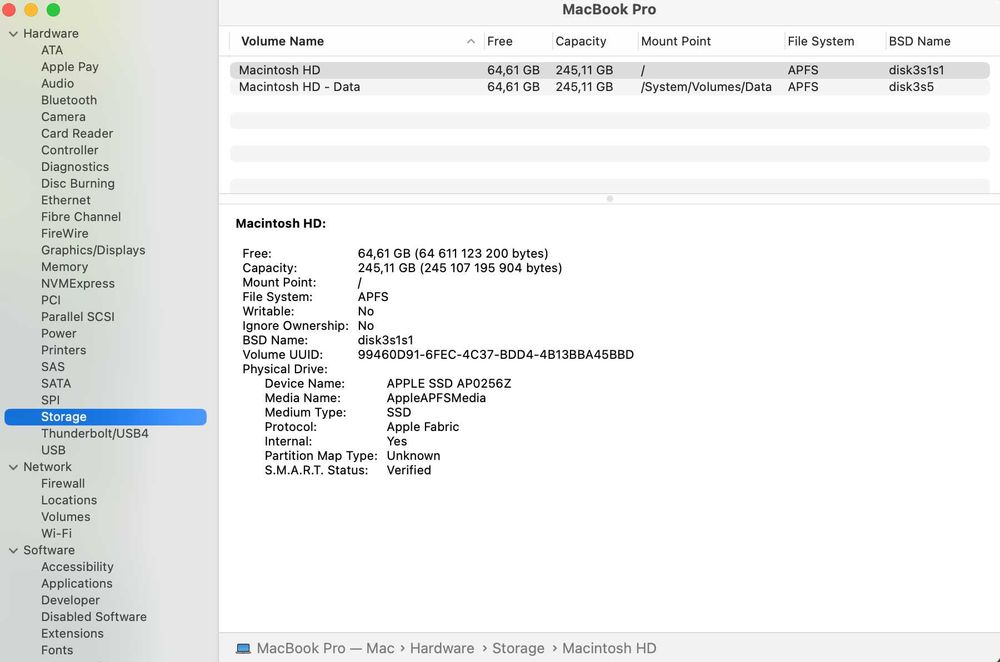
Task: Click Storage in the bottom path bar
Action: pyautogui.click(x=518, y=649)
